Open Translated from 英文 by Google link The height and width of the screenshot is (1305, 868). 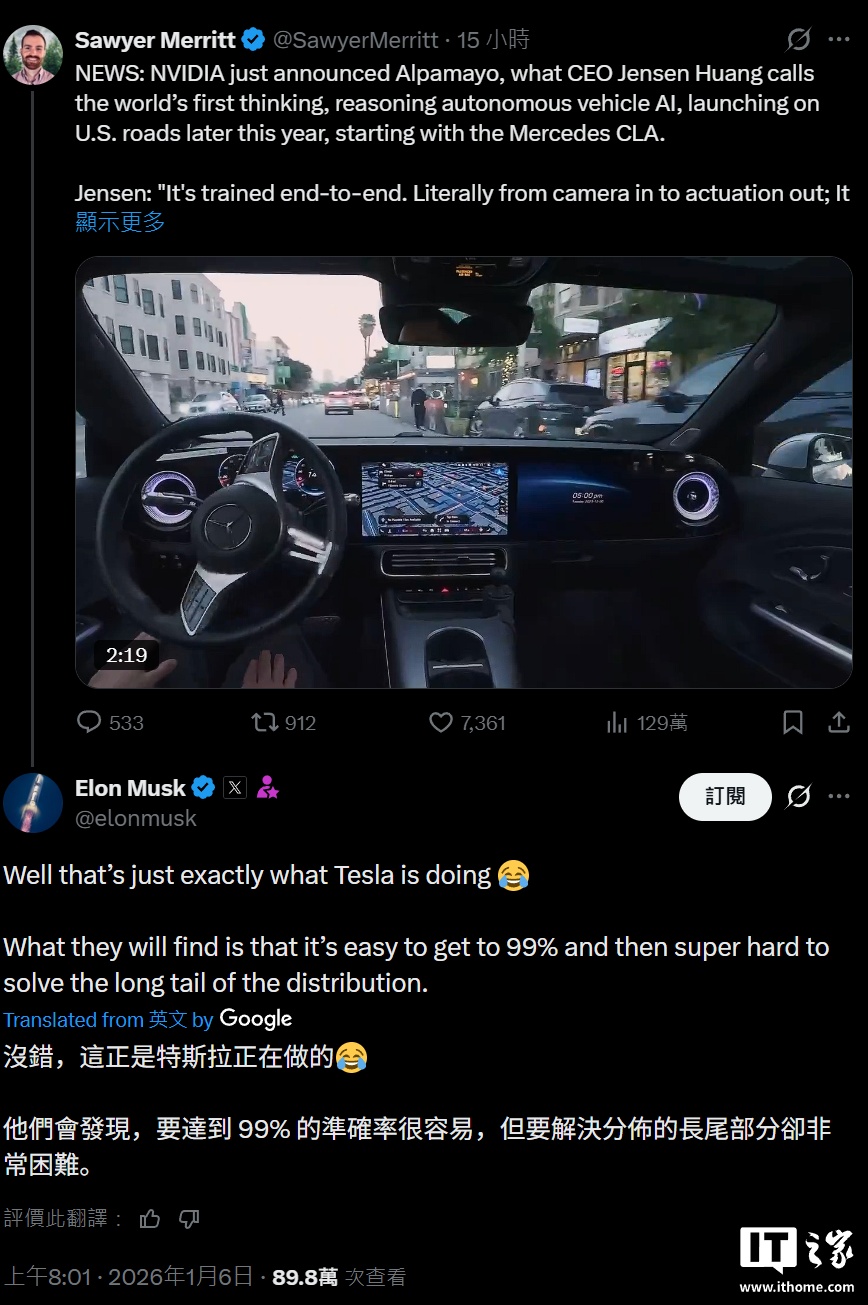point(148,1019)
